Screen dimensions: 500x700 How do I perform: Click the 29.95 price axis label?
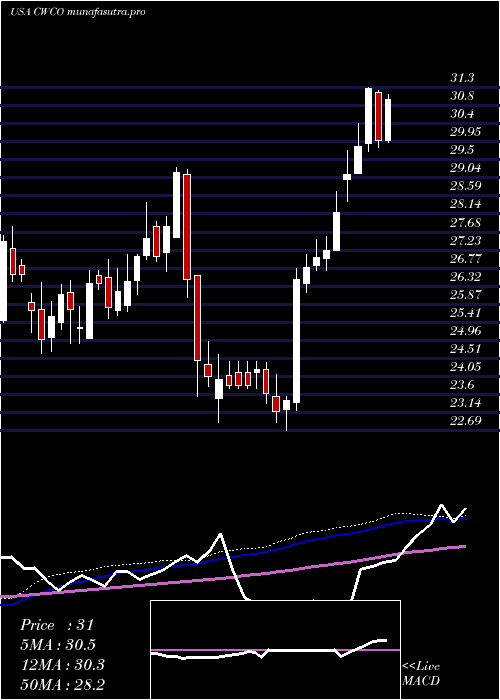(x=465, y=132)
